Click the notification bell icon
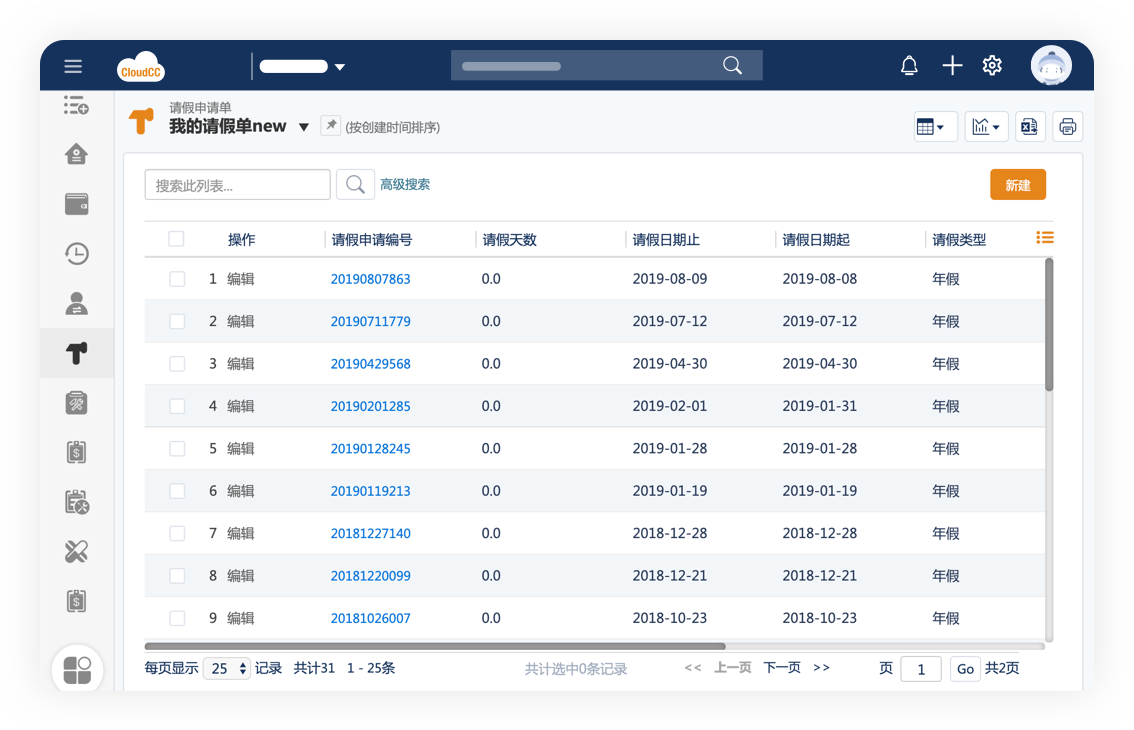Viewport: 1134px width, 730px height. (909, 66)
